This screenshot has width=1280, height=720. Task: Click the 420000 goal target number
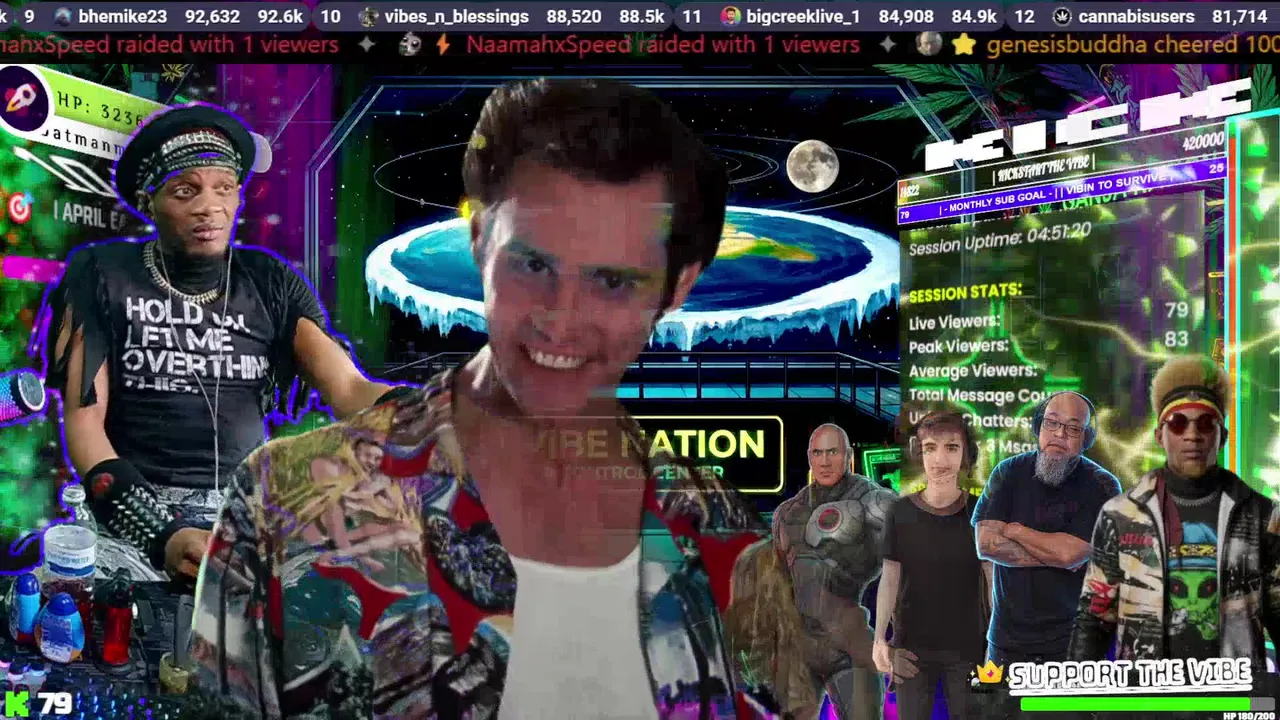1201,141
